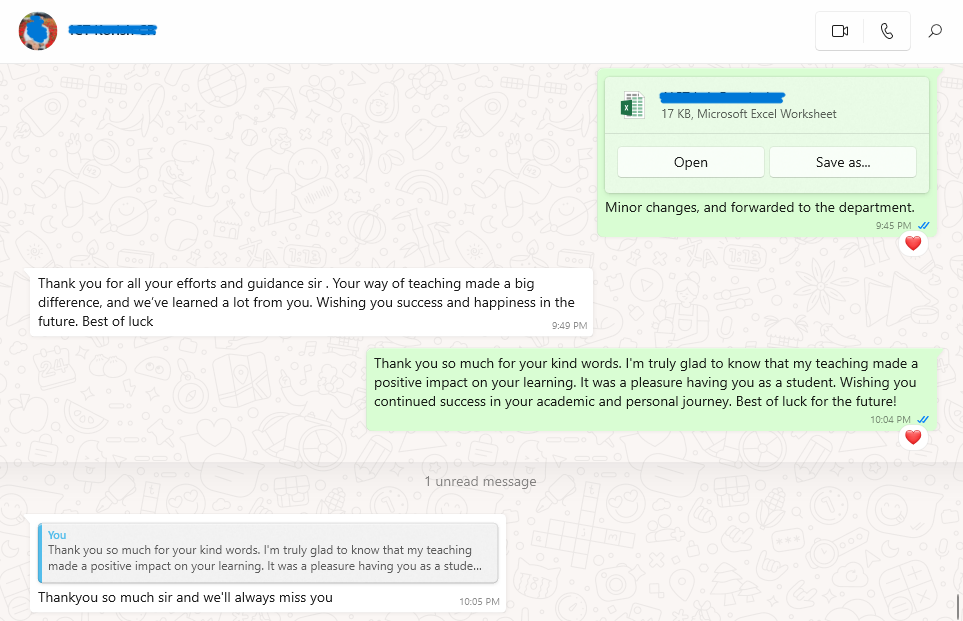
Task: Click heart reaction under the 10:04 PM message
Action: click(913, 437)
